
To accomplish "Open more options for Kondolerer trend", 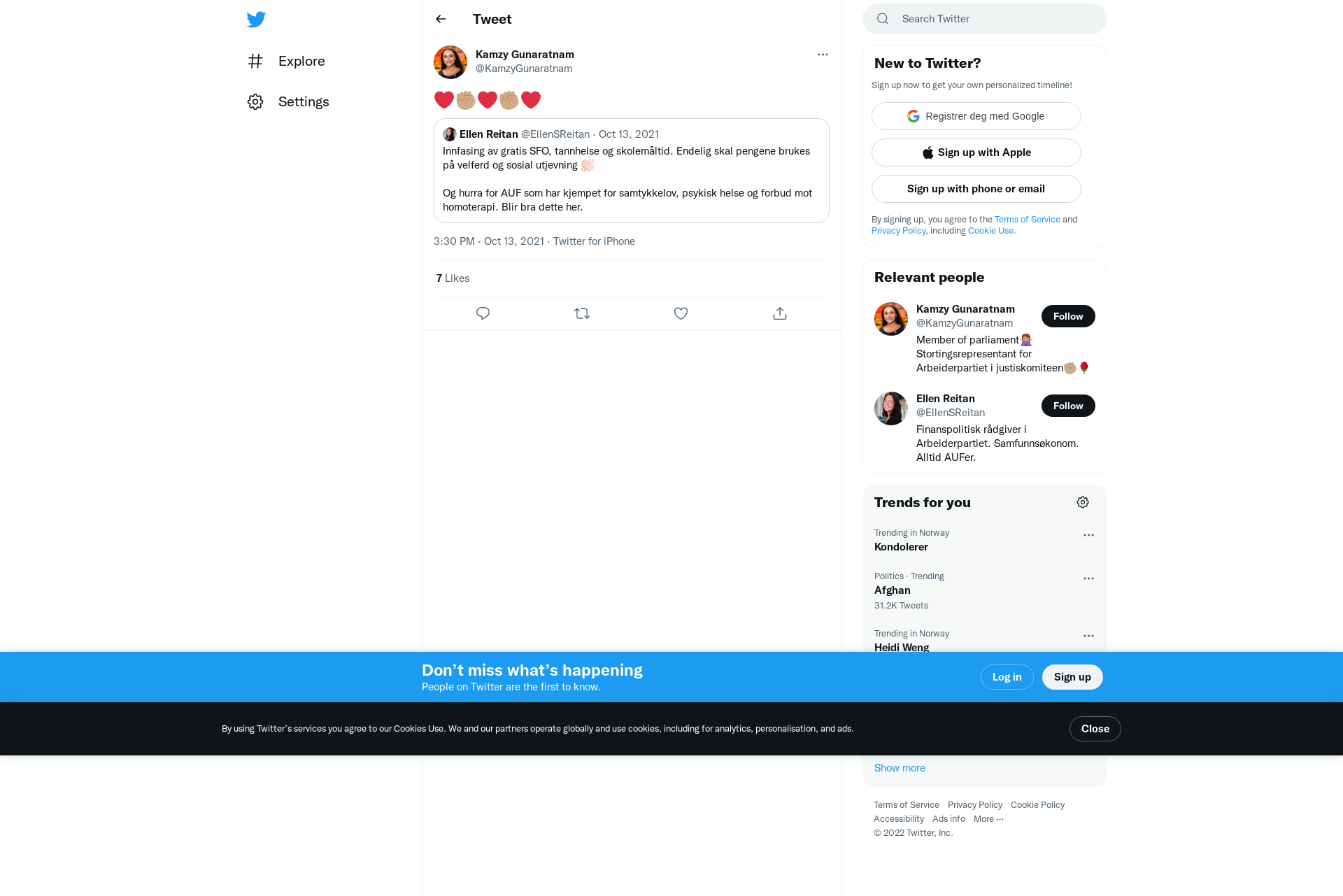I will [x=1088, y=535].
